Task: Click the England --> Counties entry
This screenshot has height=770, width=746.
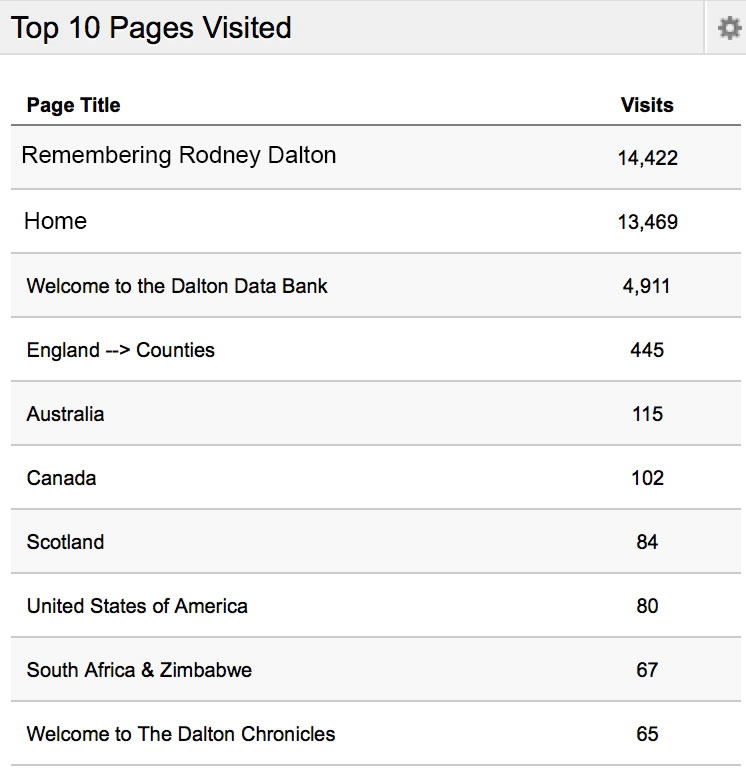Action: 121,350
